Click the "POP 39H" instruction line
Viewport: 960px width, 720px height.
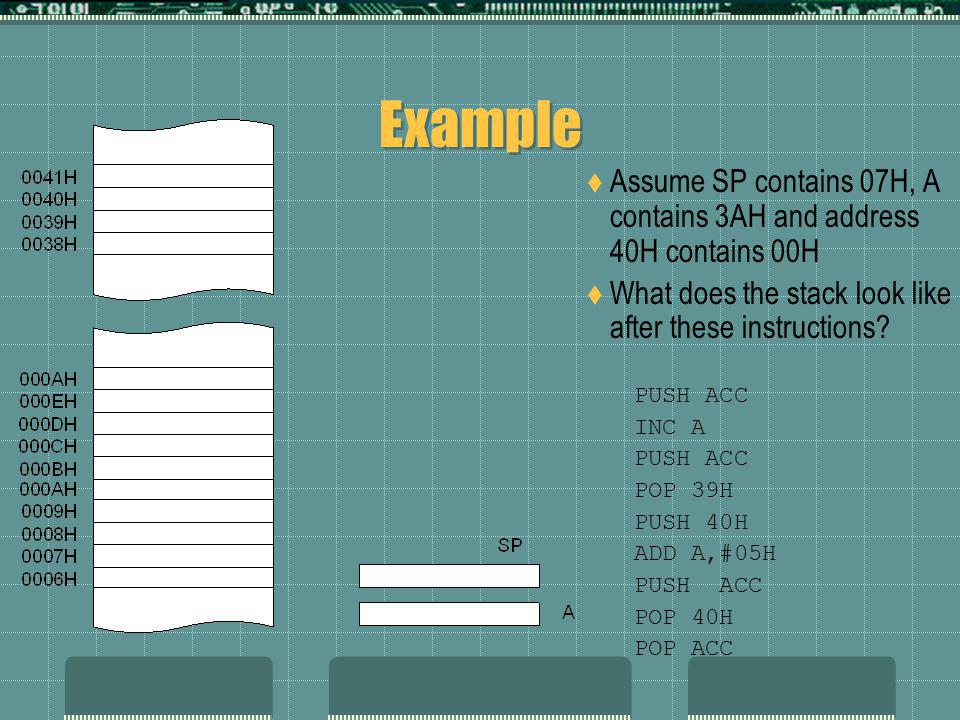pos(684,490)
